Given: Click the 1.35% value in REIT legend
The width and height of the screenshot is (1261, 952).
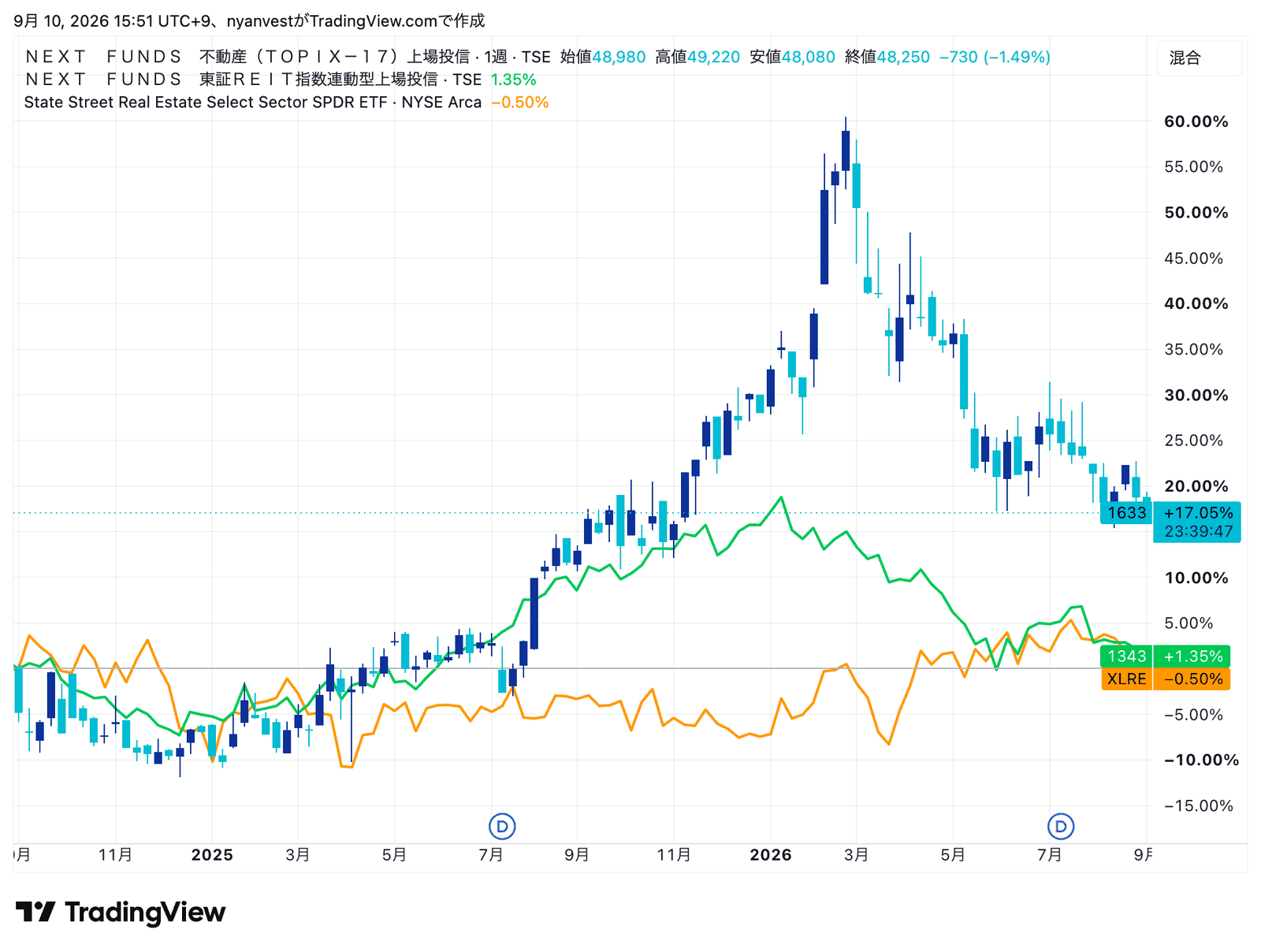Looking at the screenshot, I should coord(513,80).
